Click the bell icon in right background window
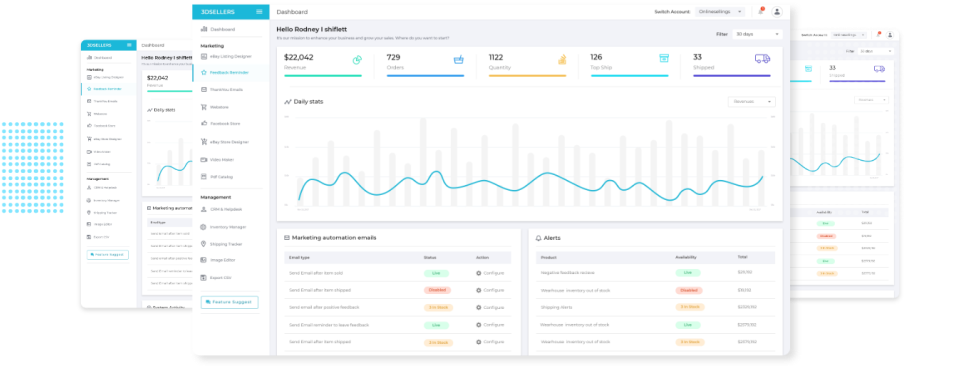This screenshot has height=366, width=959. pos(879,35)
